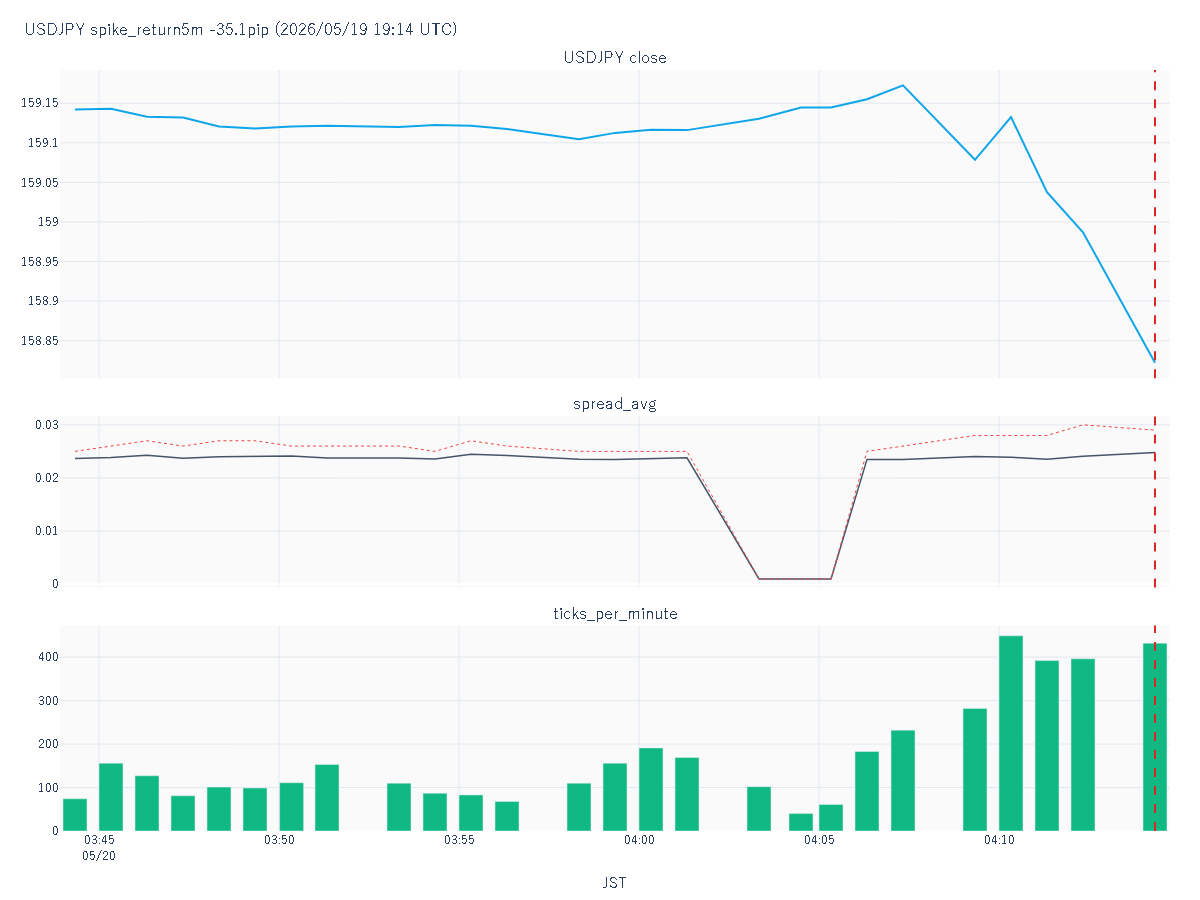Click the price peak on USDJPY close line
This screenshot has height=900, width=1200.
coord(903,85)
